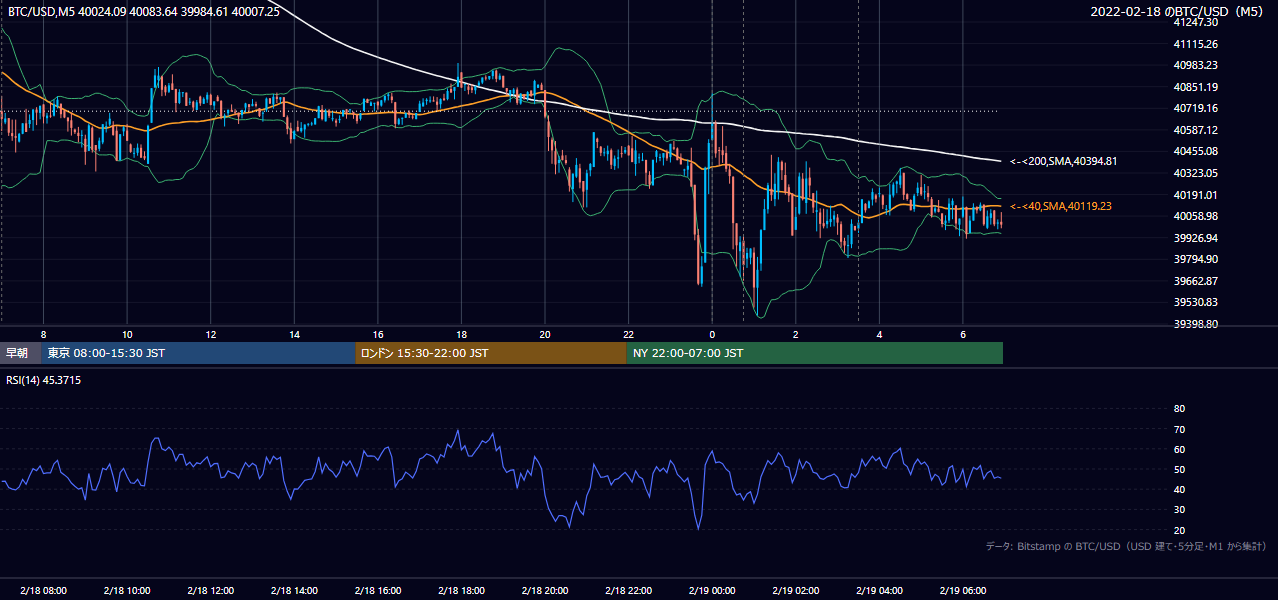
Task: Click hour label 20 under price chart
Action: pos(545,334)
